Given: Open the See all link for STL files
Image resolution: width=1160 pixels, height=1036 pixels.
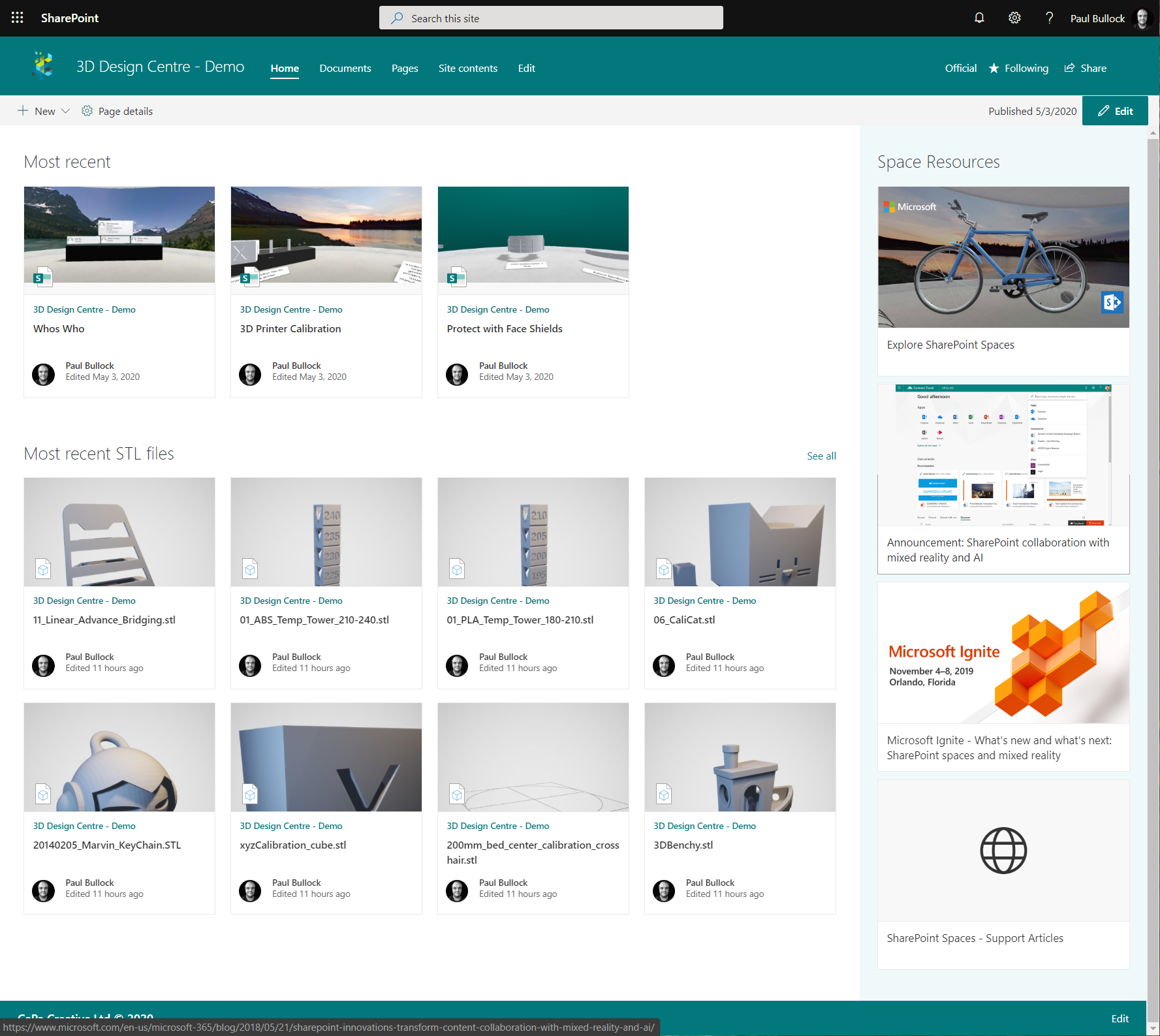Looking at the screenshot, I should tap(821, 456).
